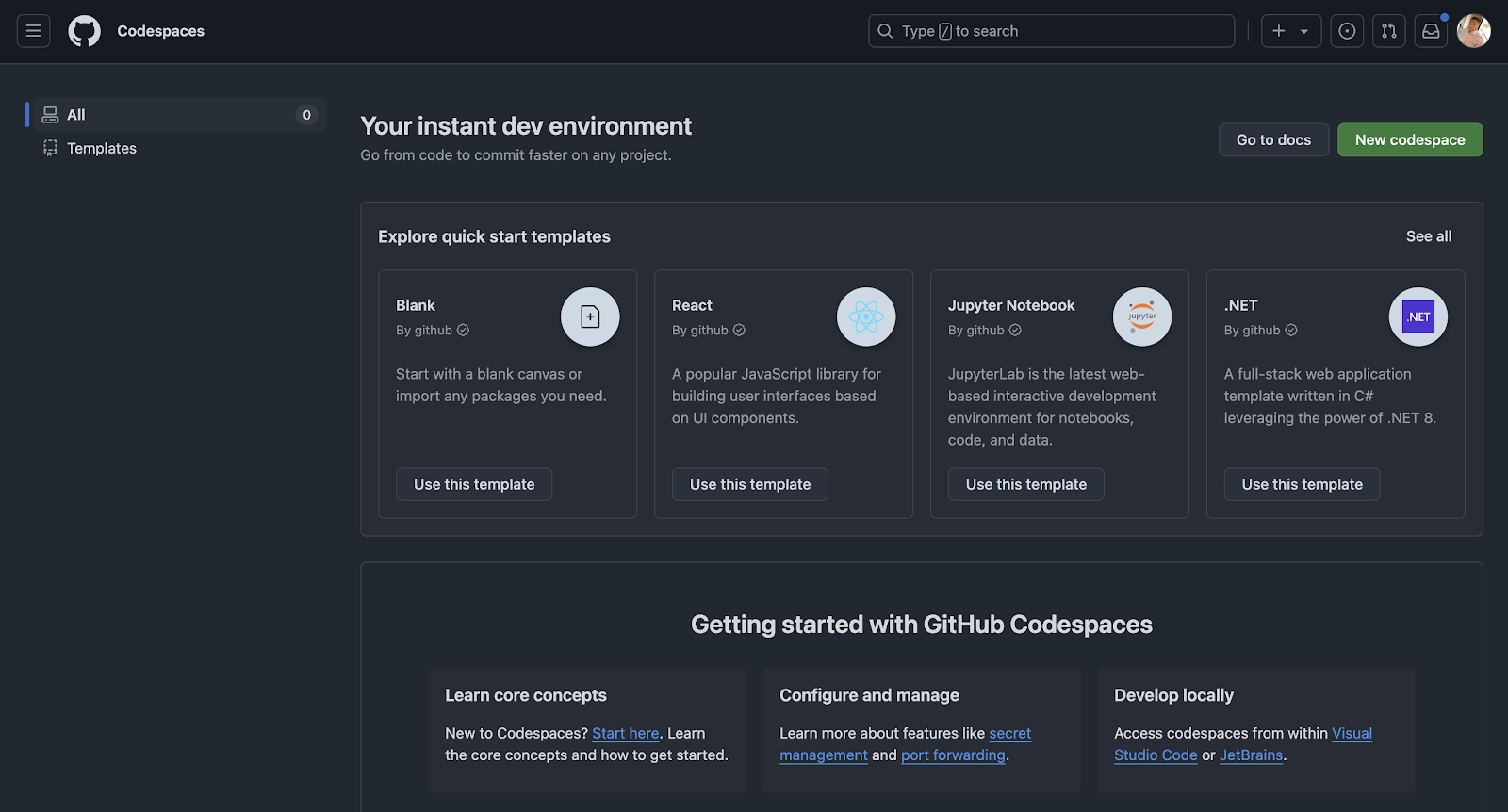Open the Issues icon in header

(x=1347, y=31)
